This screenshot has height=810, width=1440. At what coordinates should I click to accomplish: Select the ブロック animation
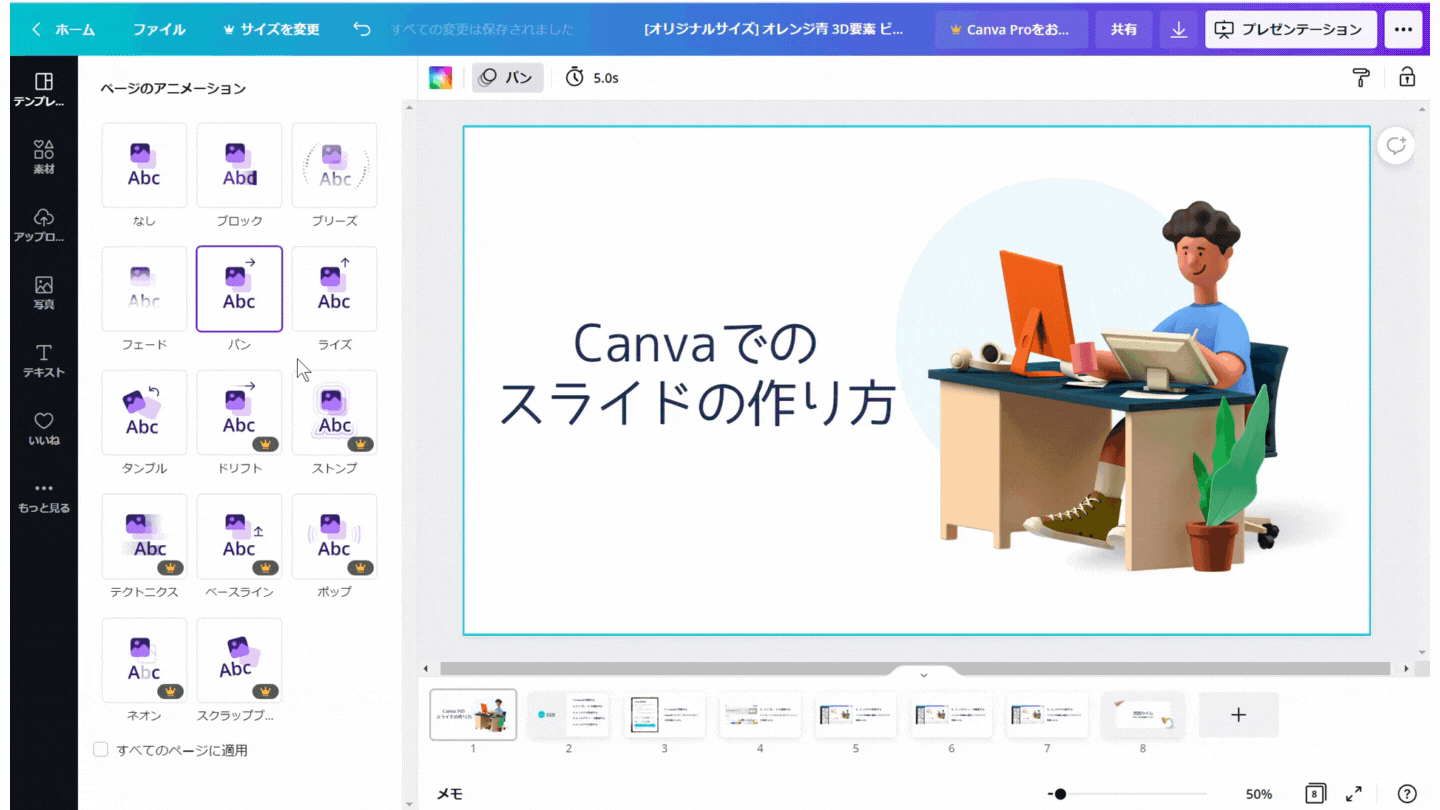tap(239, 165)
